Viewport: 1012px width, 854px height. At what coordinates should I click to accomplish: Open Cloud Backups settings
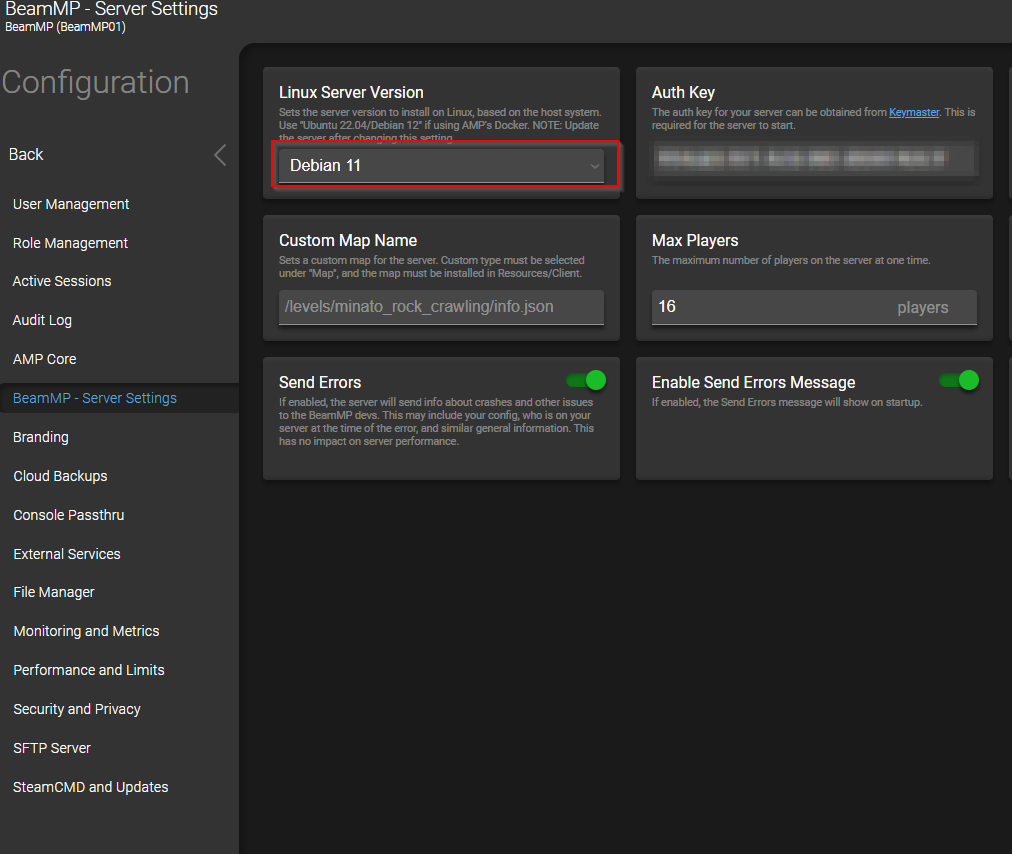(61, 476)
